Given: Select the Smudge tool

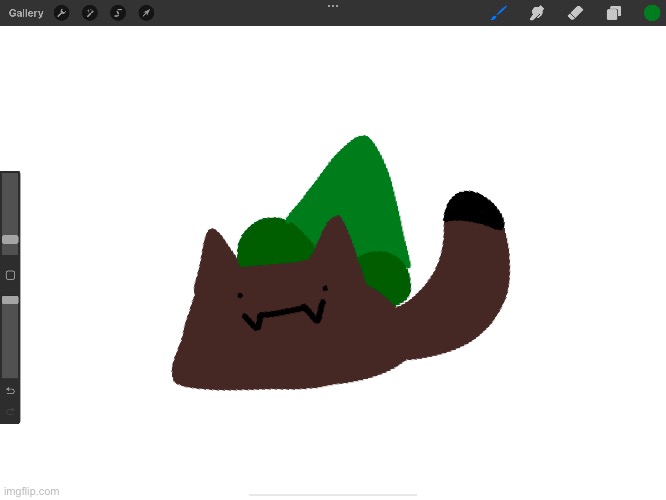Looking at the screenshot, I should [x=537, y=13].
